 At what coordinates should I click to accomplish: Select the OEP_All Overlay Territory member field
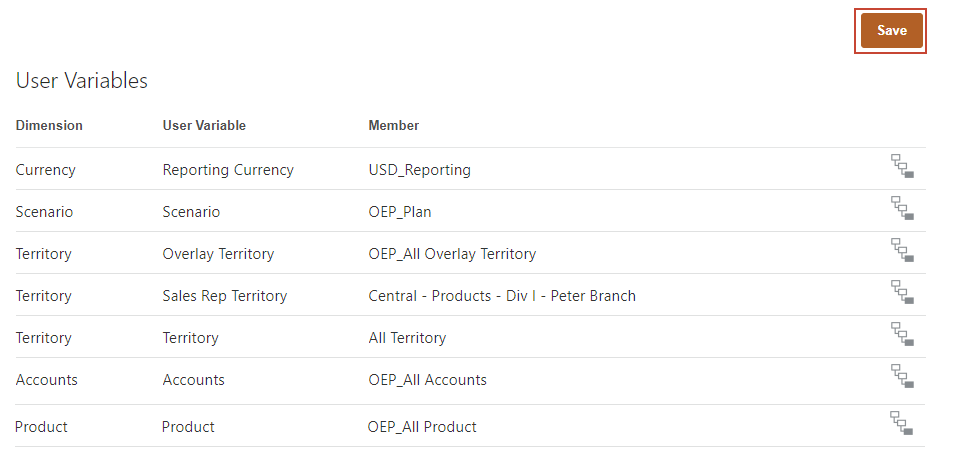(x=452, y=254)
